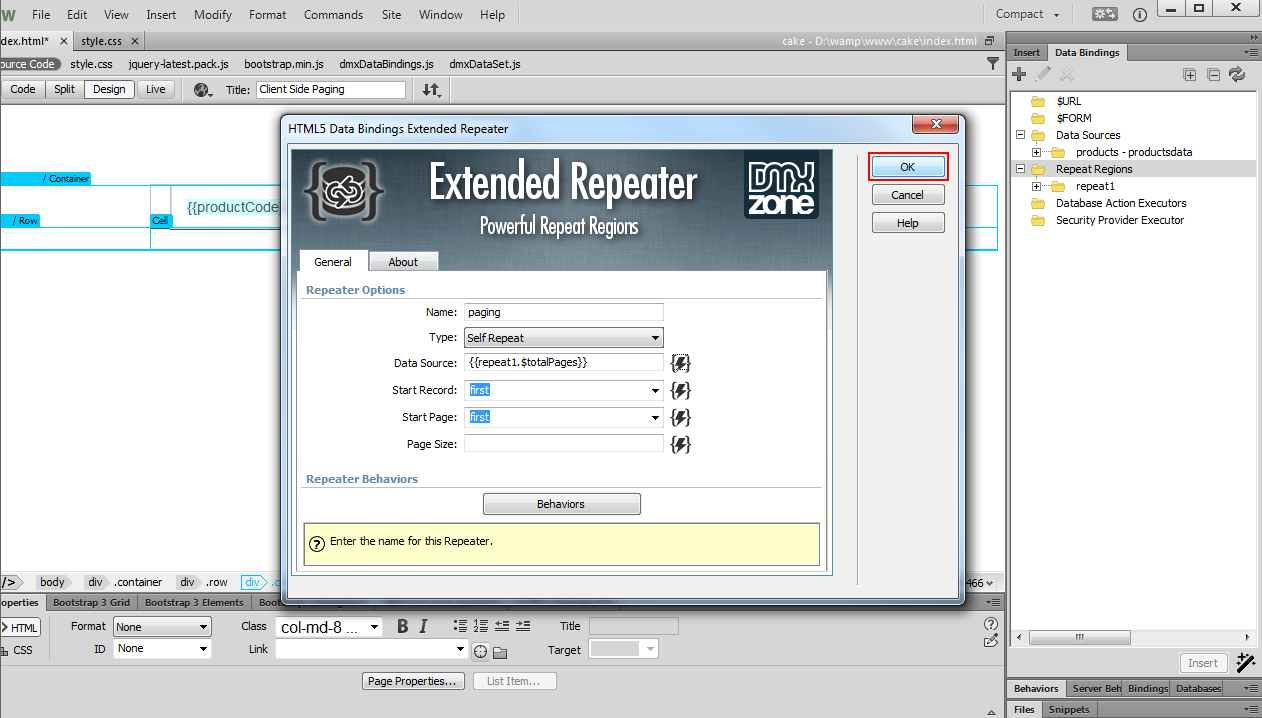Expand the repeat1 tree node
The width and height of the screenshot is (1262, 718).
1038,186
